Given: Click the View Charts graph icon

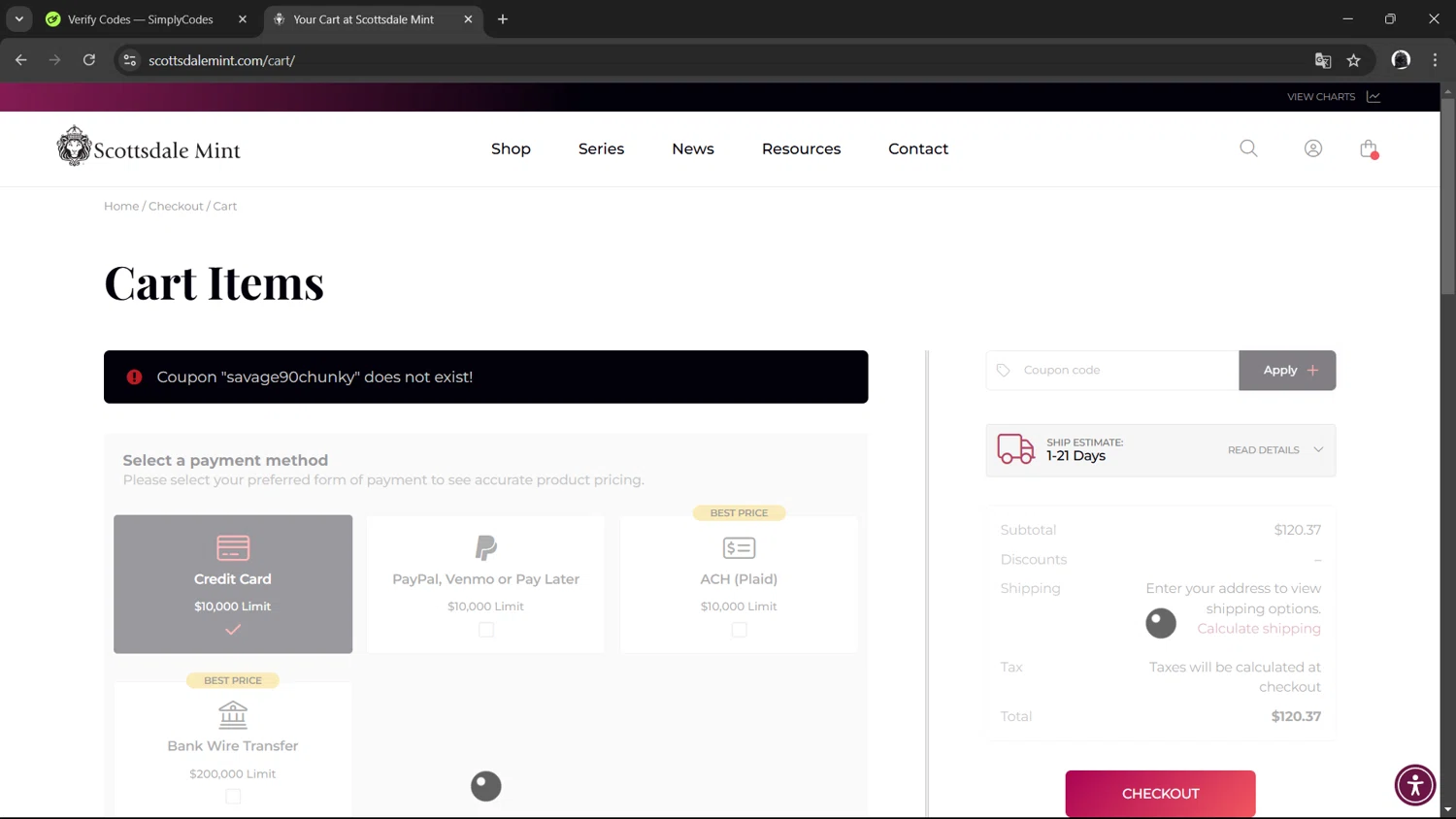Looking at the screenshot, I should [x=1373, y=96].
